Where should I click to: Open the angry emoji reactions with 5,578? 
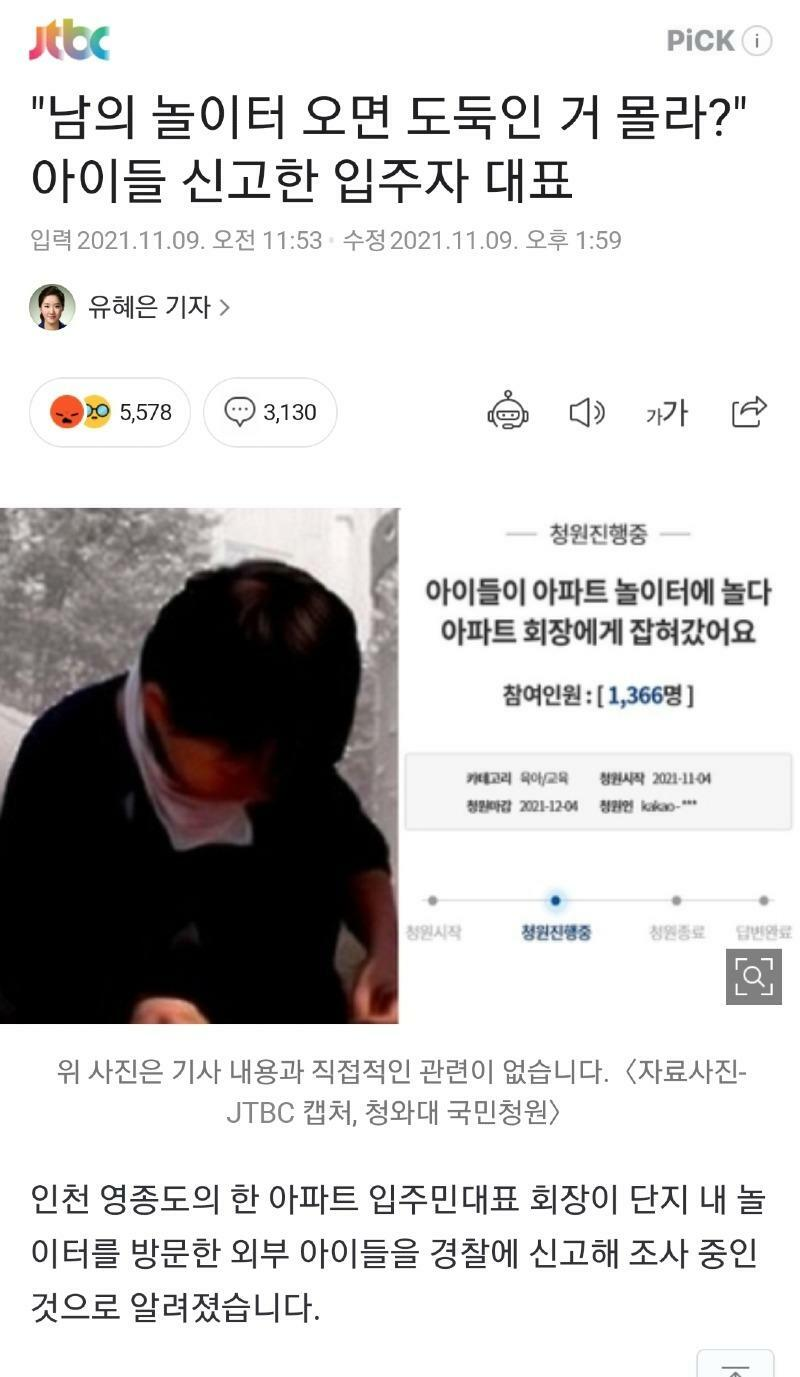pos(110,412)
